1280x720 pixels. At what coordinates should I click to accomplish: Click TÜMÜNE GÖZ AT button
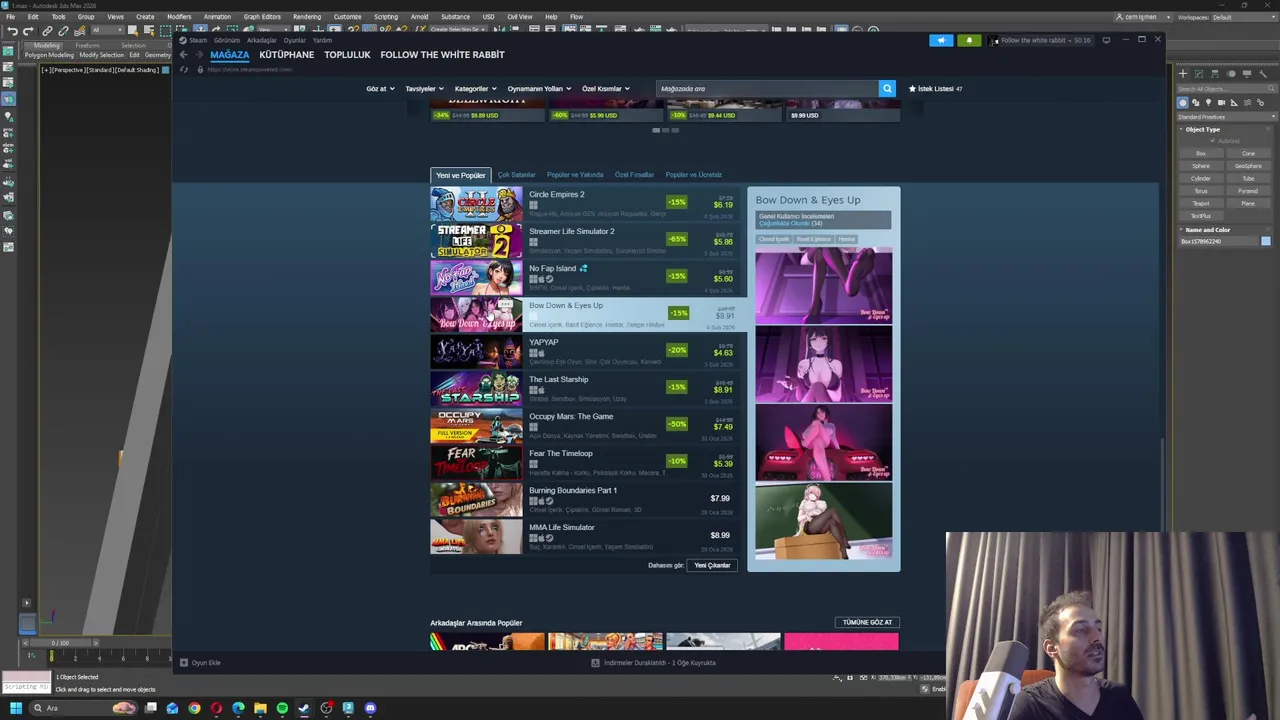867,622
